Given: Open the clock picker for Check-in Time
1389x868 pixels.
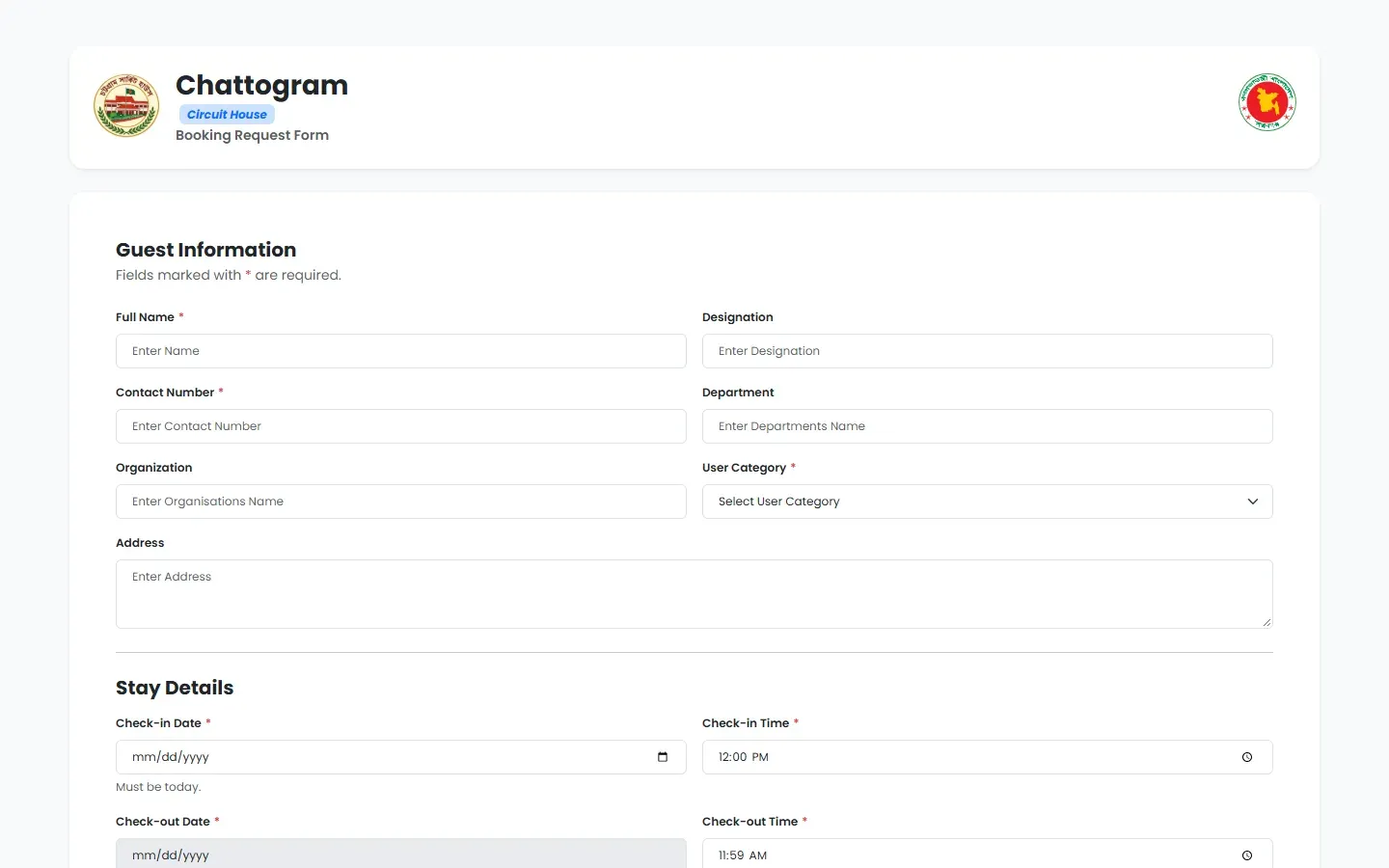Looking at the screenshot, I should tap(1247, 757).
